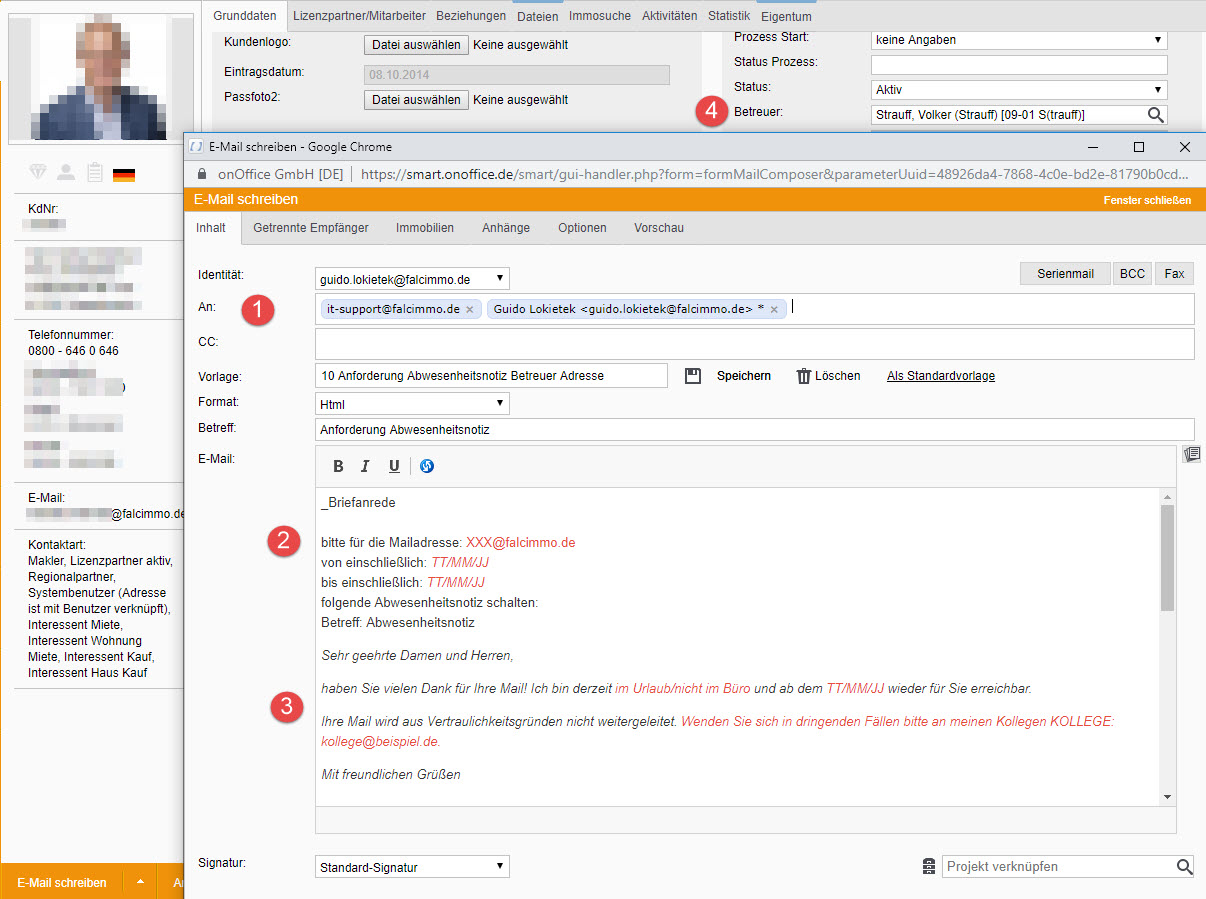This screenshot has width=1206, height=899.
Task: Remove it-support@falcimmo.de recipient chip
Action: click(470, 310)
